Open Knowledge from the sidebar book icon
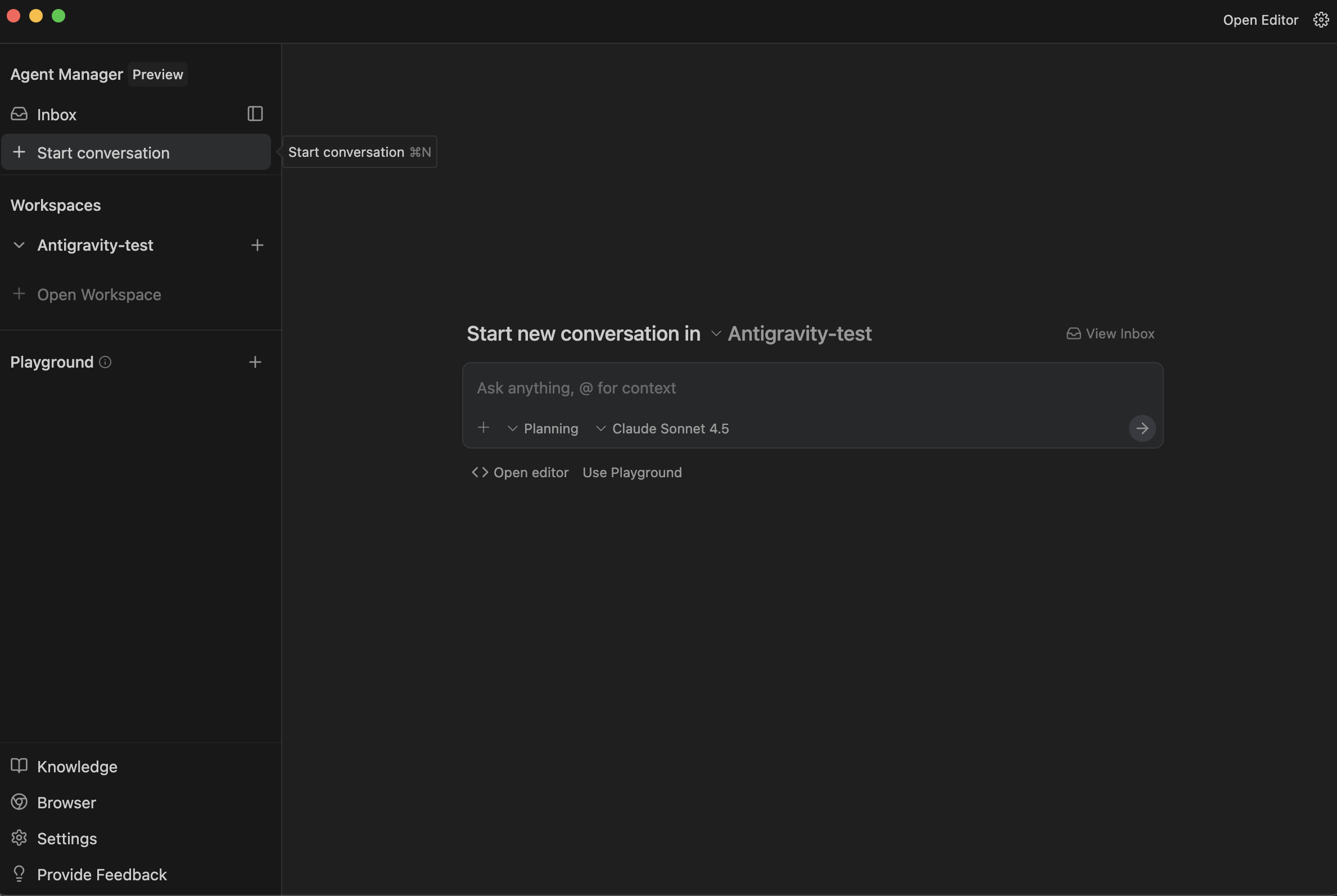 pos(20,766)
